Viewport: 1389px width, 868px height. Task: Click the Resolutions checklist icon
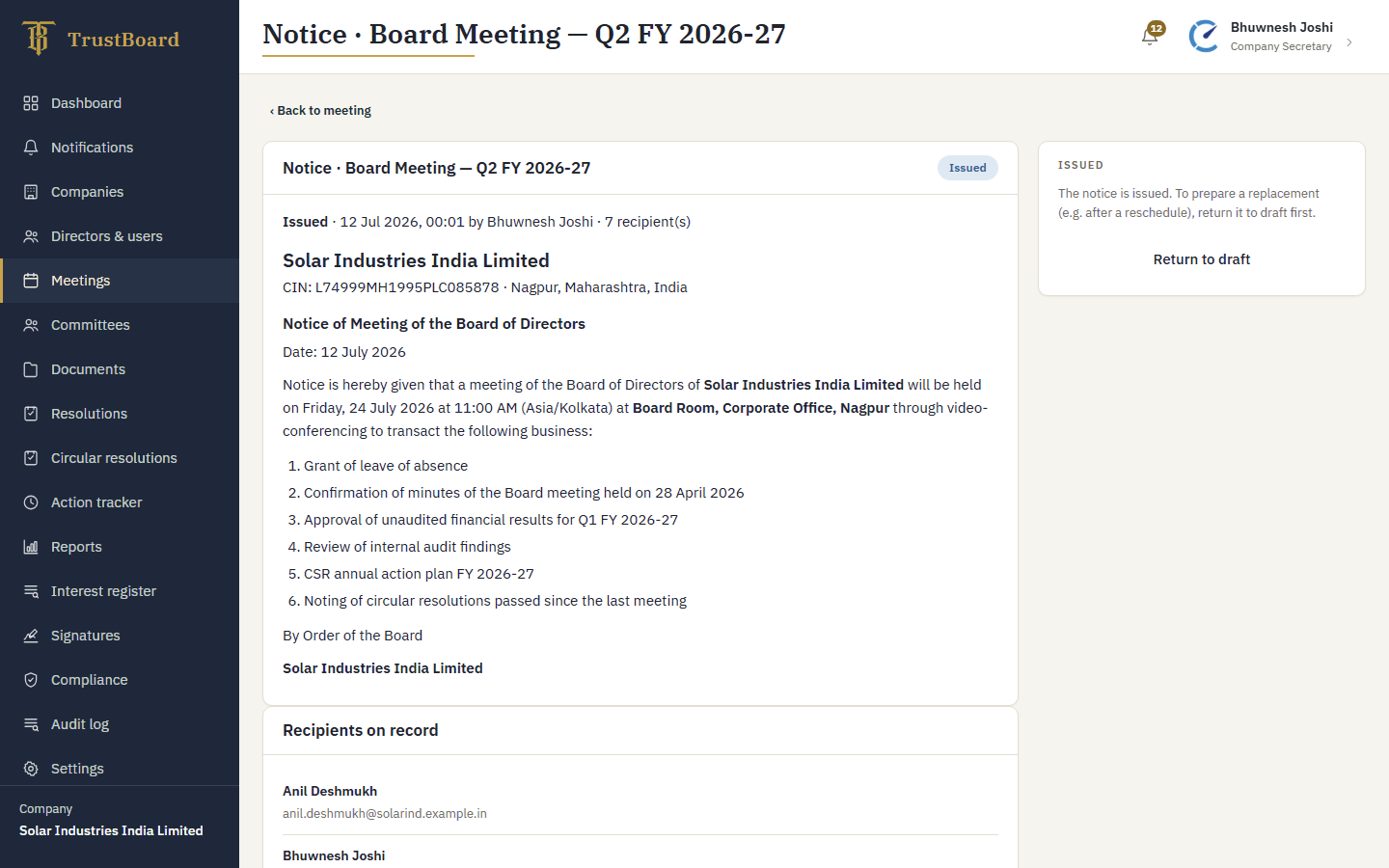click(x=31, y=414)
